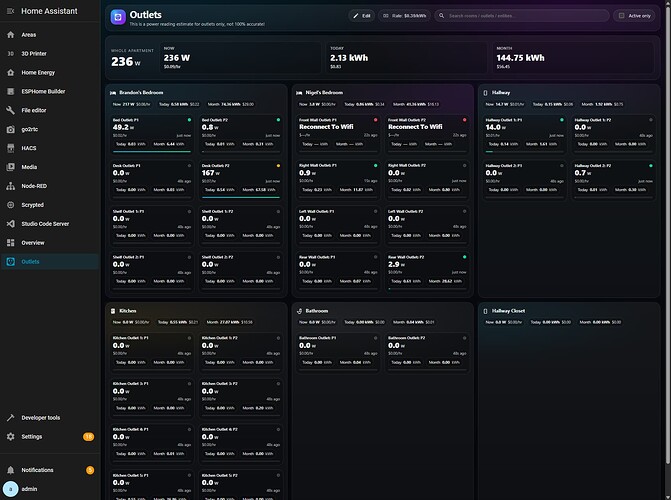Click the Edit button in the header
The image size is (671, 500).
[361, 16]
